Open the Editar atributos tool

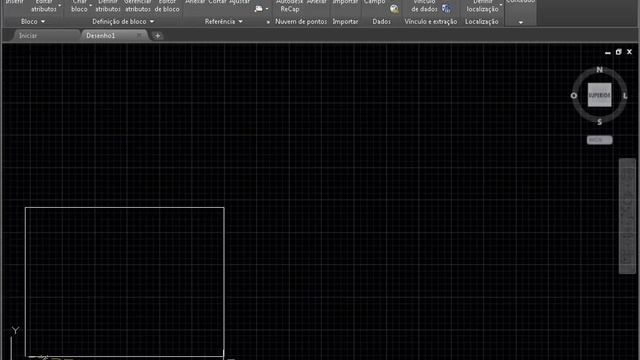click(x=44, y=6)
